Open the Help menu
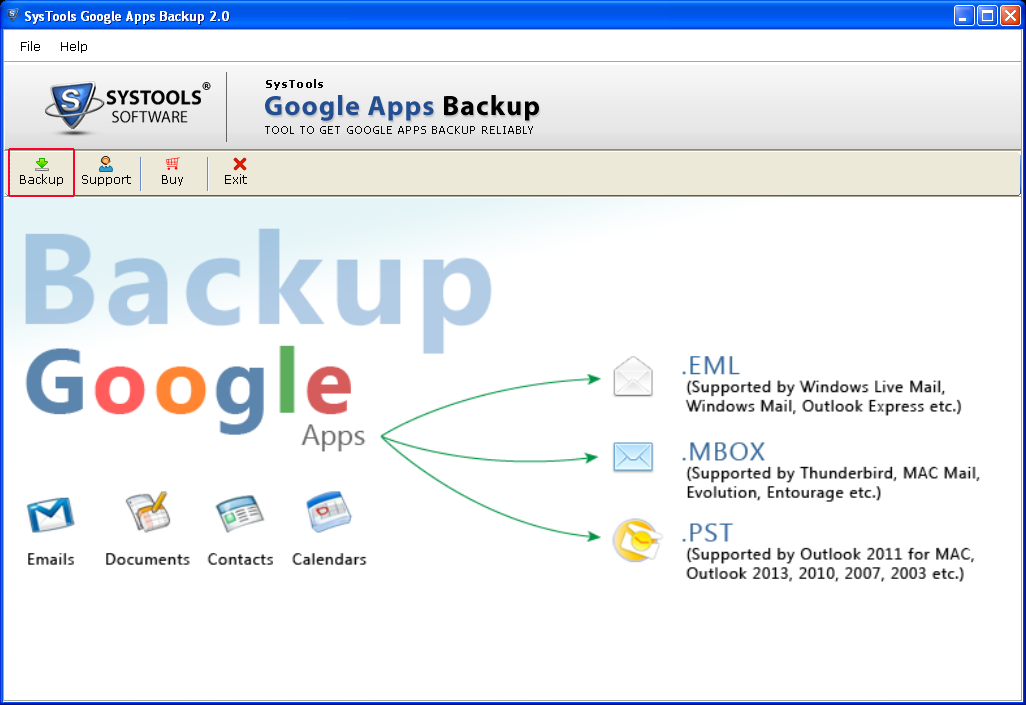1026x705 pixels. [73, 46]
